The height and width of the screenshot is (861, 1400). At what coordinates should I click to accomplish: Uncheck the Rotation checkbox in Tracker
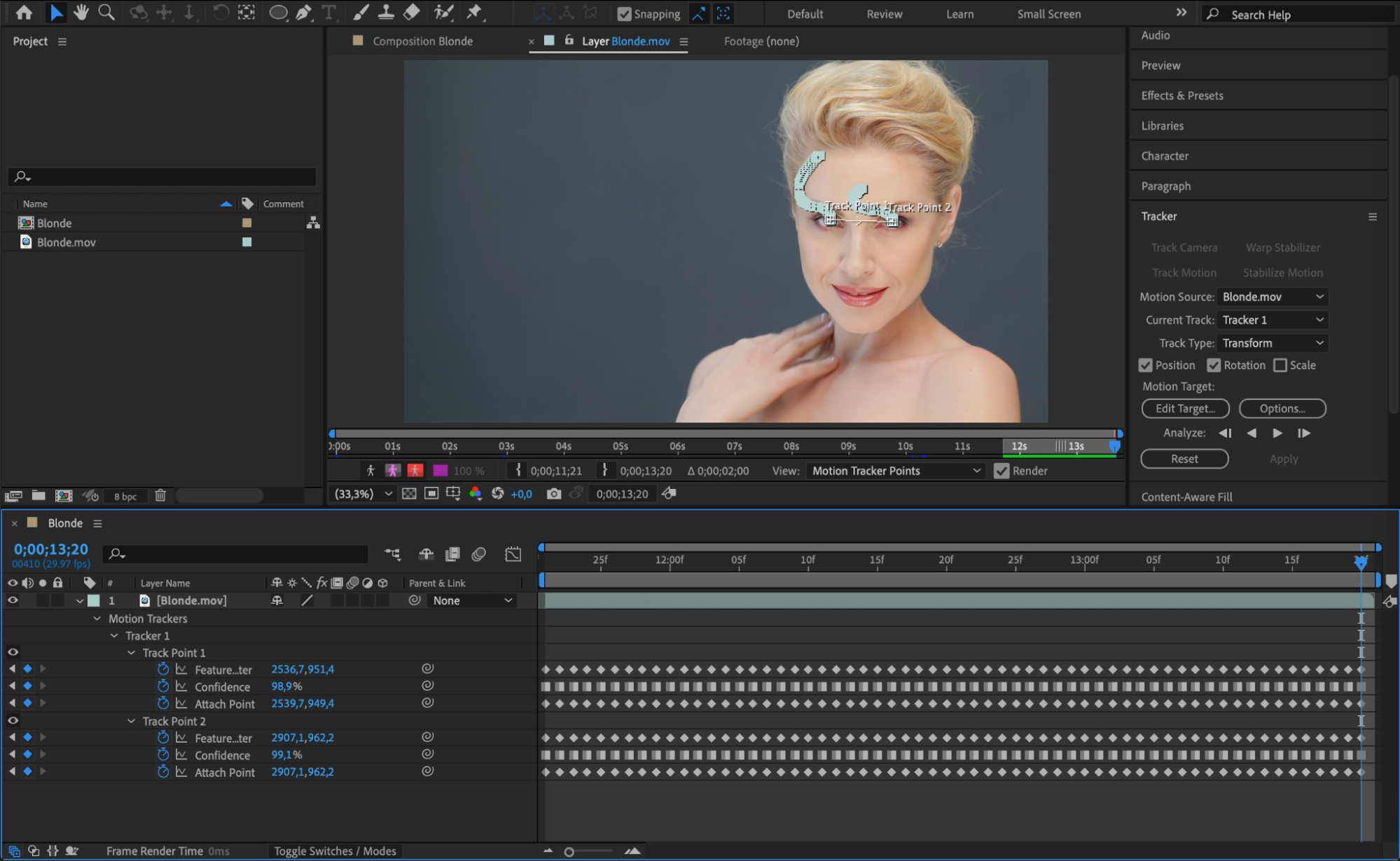click(1214, 365)
